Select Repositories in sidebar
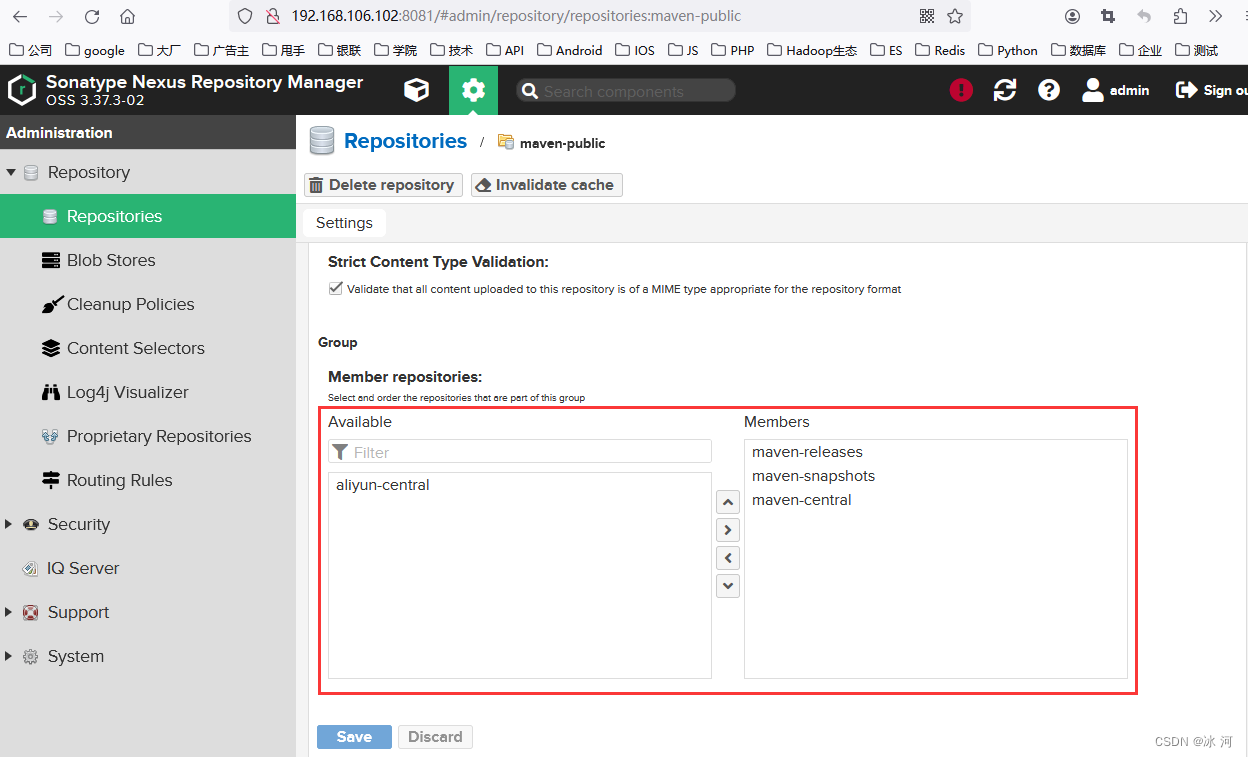Viewport: 1248px width, 757px height. 148,216
